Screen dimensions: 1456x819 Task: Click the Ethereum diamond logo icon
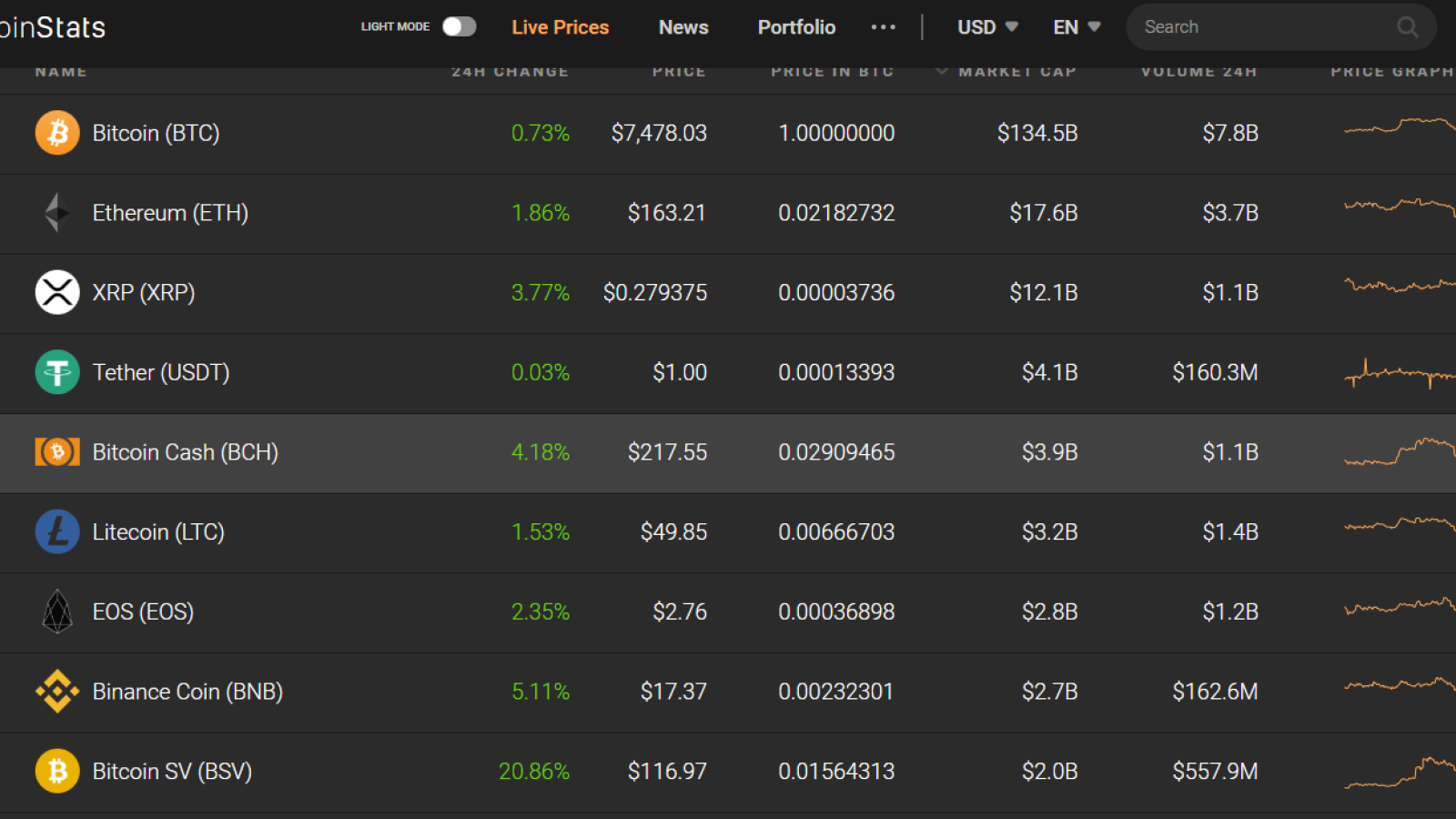click(57, 213)
